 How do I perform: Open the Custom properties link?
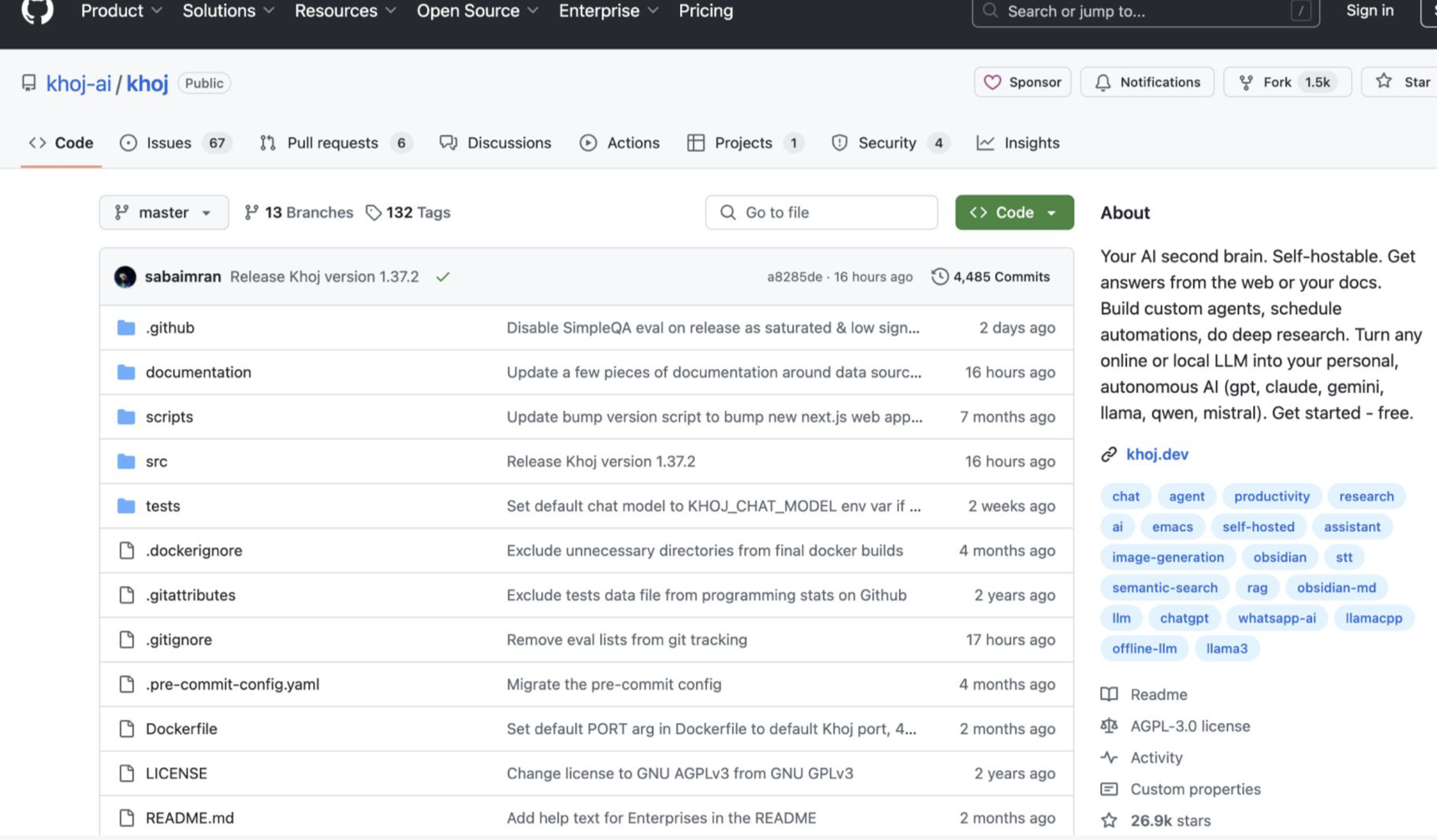pos(1181,789)
